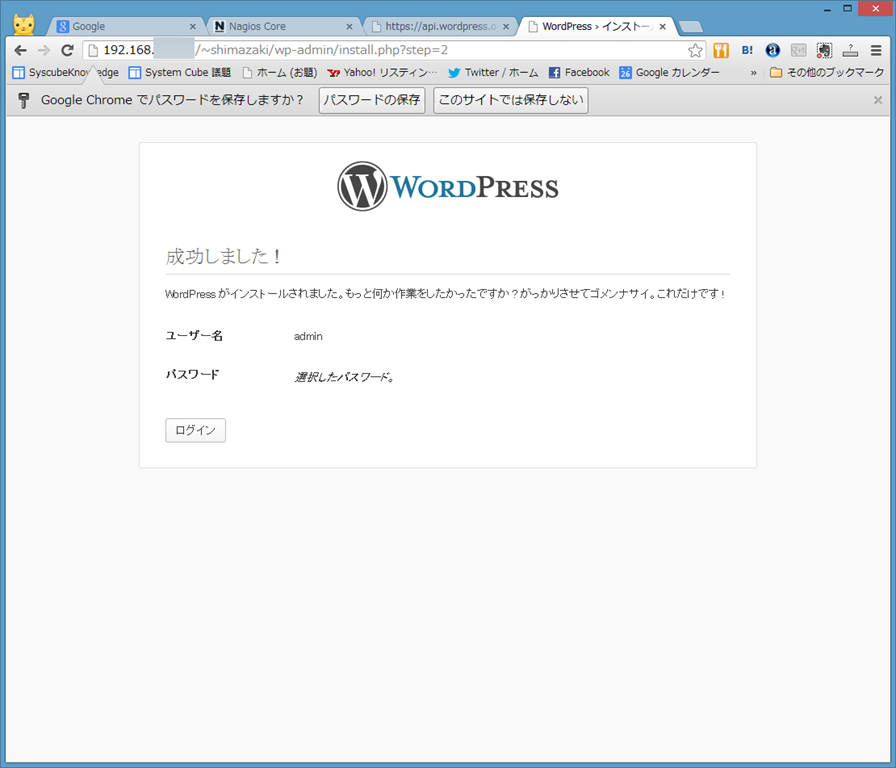Select the WordPress インストール tab

pyautogui.click(x=597, y=26)
